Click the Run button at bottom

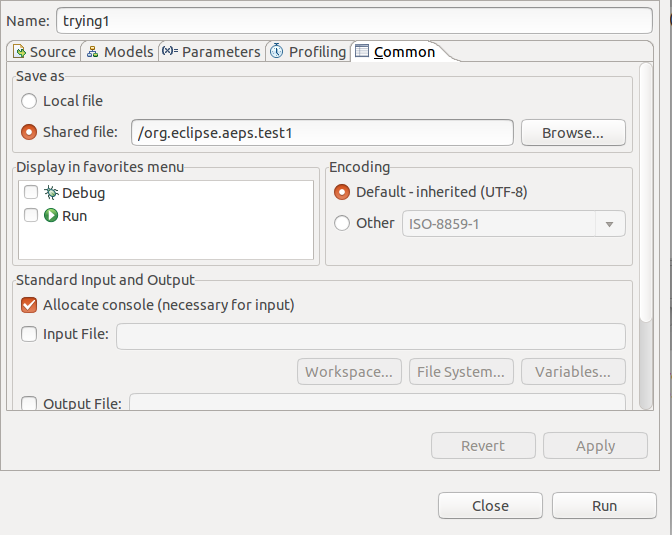pos(604,506)
